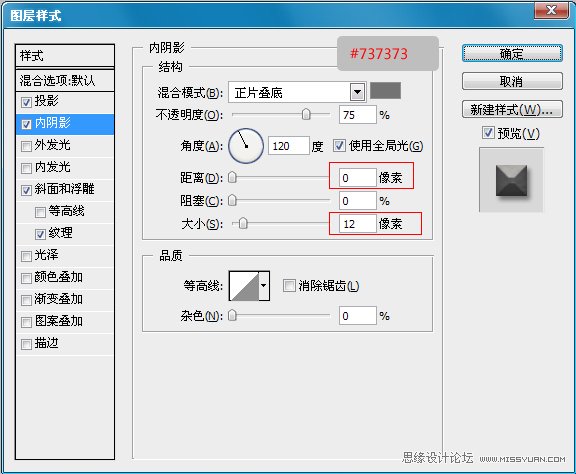The height and width of the screenshot is (474, 576).
Task: Click the 阻塞 slider handle
Action: [x=232, y=200]
